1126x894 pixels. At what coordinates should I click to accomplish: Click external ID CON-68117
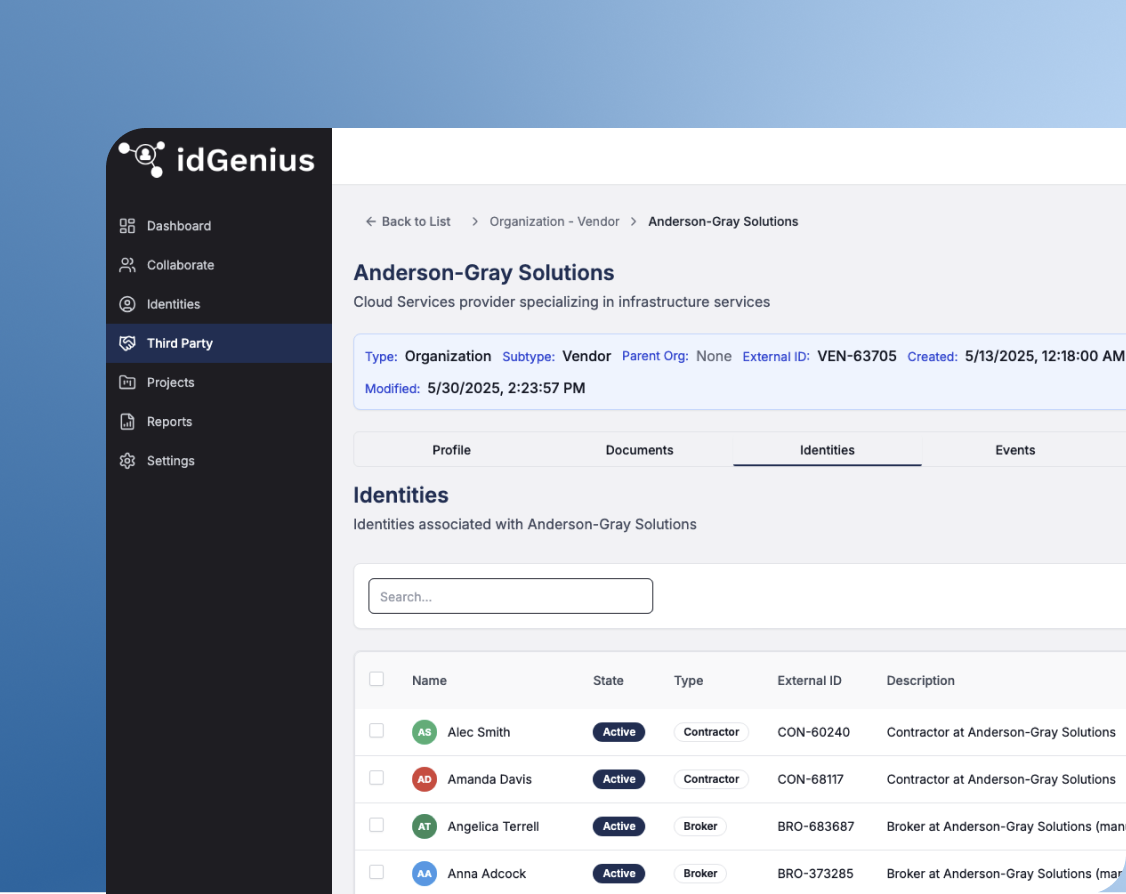pyautogui.click(x=810, y=779)
